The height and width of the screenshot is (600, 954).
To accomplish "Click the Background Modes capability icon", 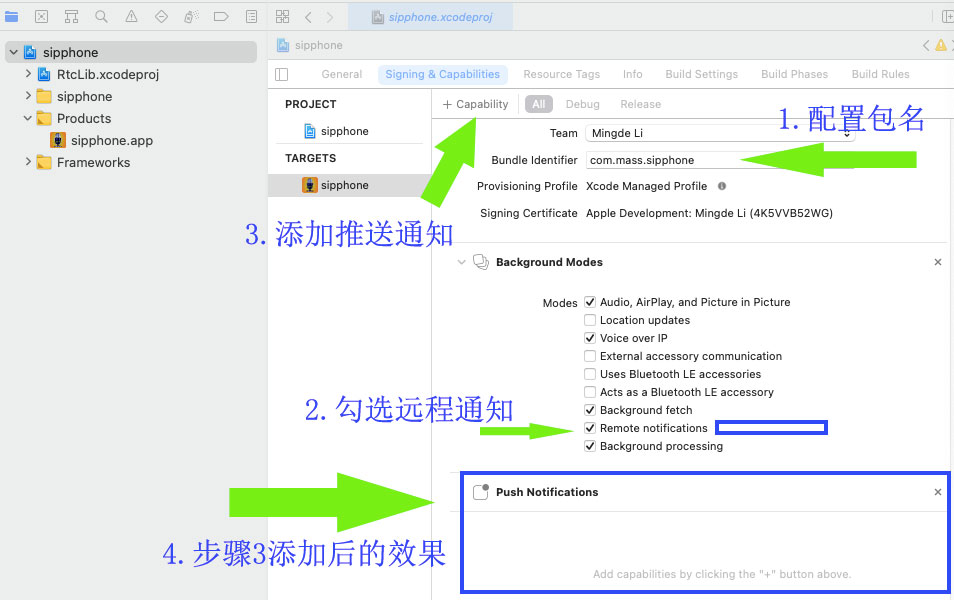I will click(x=481, y=262).
